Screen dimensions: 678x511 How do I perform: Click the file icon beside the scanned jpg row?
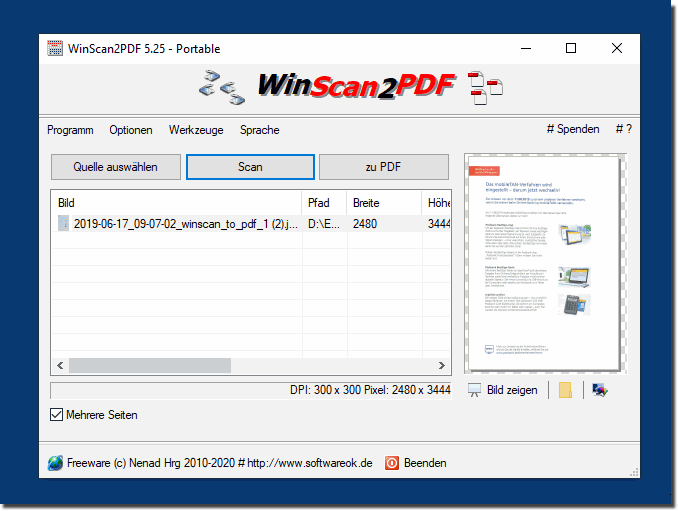64,224
